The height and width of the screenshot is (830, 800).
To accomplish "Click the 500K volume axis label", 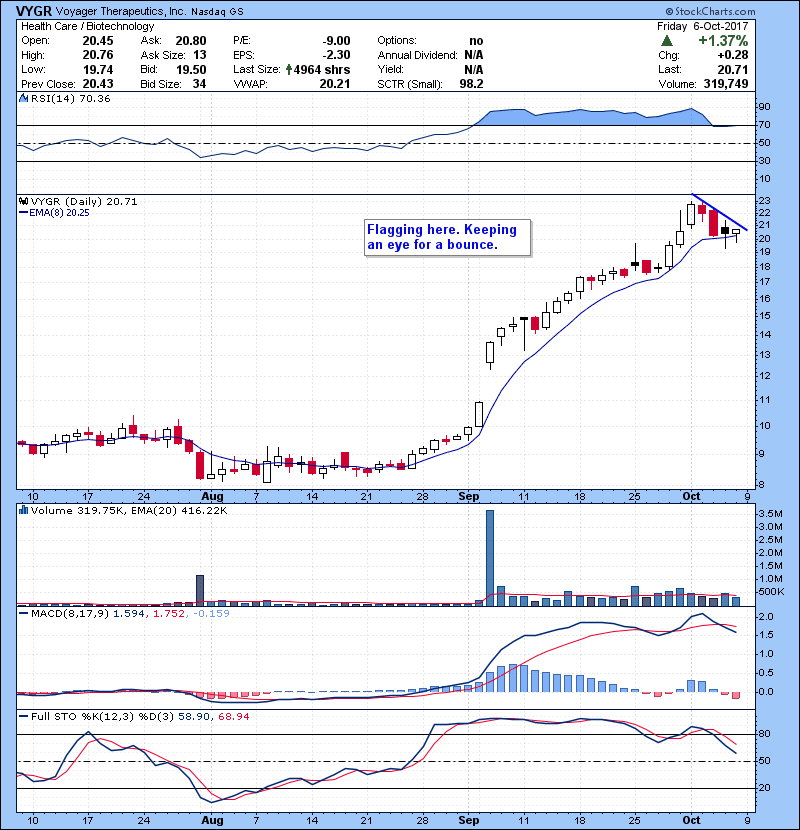I will pyautogui.click(x=771, y=592).
